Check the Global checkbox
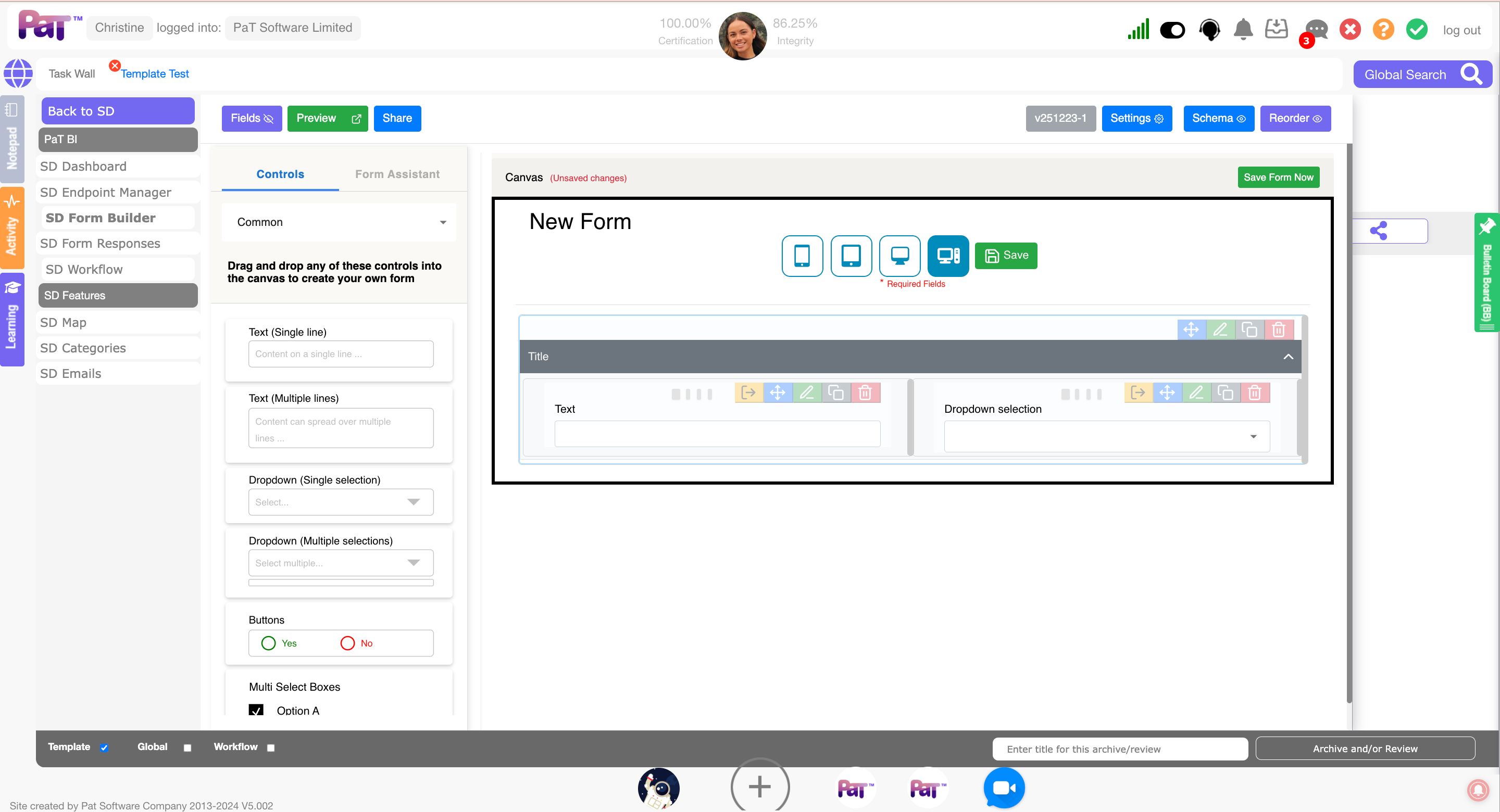This screenshot has width=1500, height=812. tap(187, 747)
